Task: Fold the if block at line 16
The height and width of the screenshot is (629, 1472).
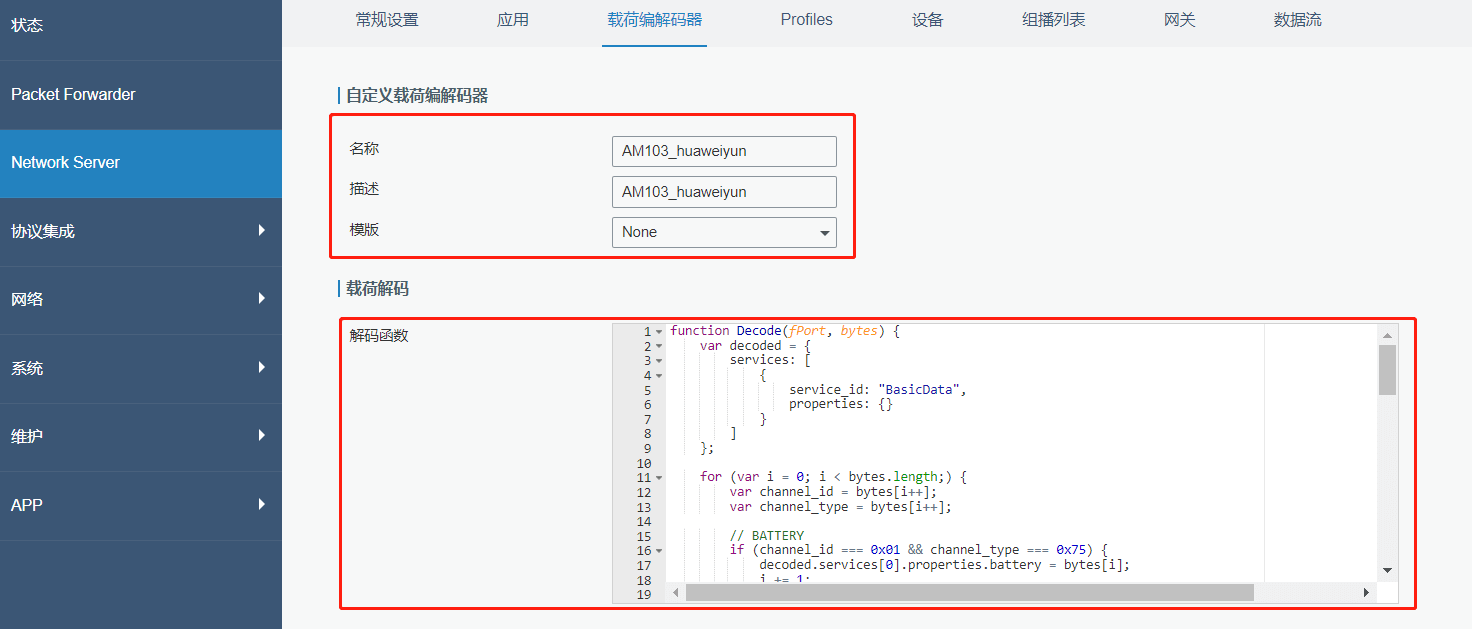Action: (x=659, y=551)
